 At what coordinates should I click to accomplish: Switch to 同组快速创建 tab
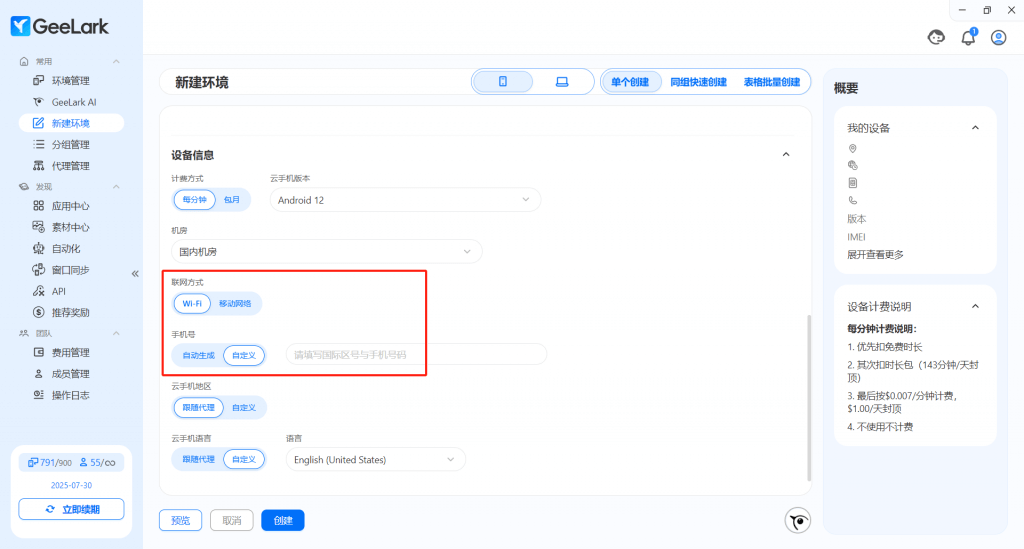698,82
